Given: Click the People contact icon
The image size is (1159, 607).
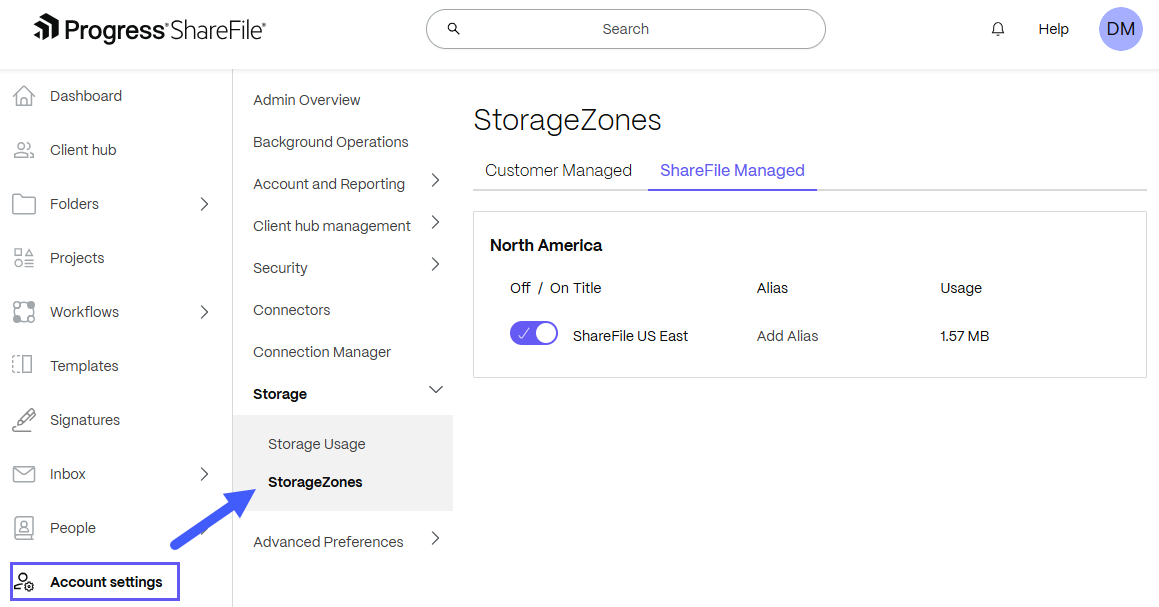Looking at the screenshot, I should 24,528.
